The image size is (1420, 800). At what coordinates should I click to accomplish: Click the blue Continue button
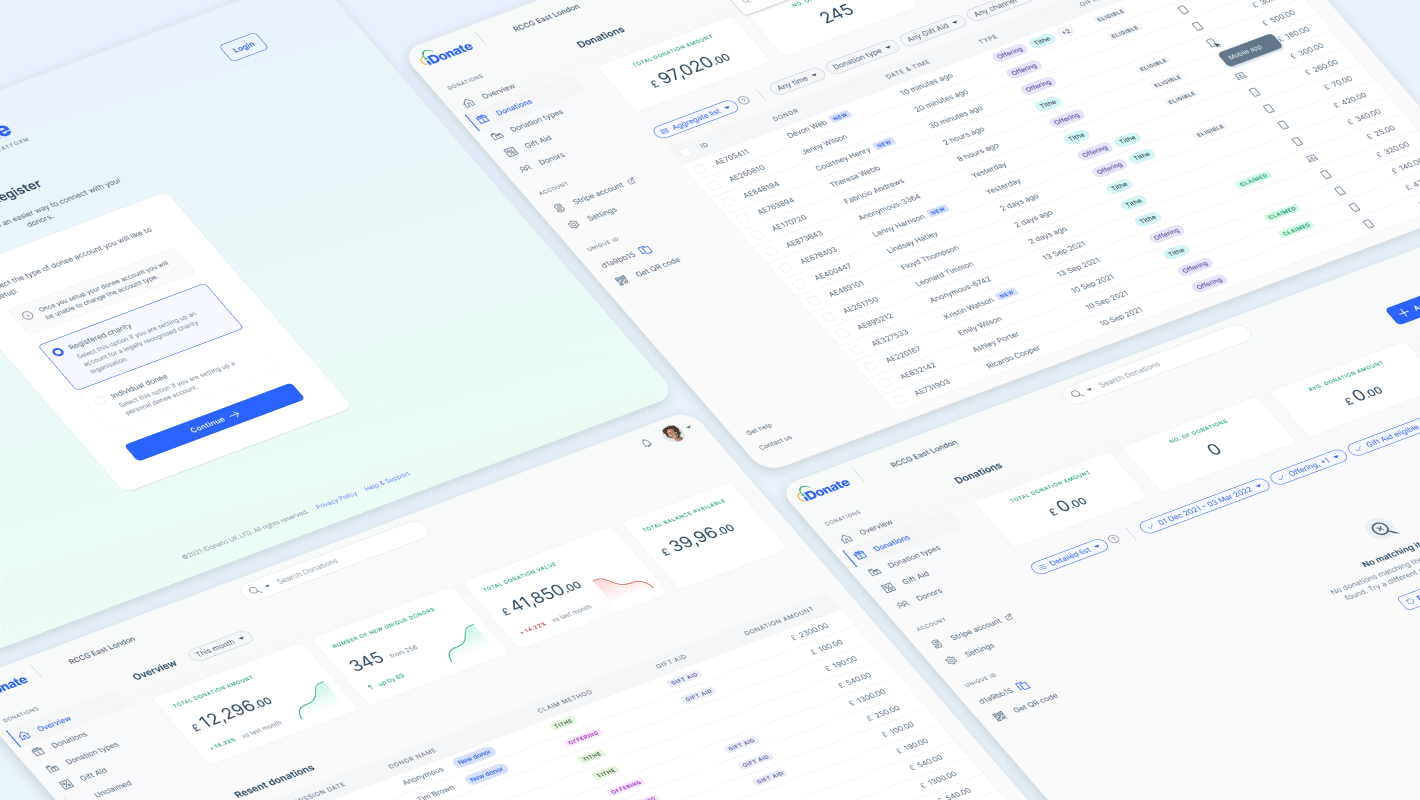(x=215, y=422)
